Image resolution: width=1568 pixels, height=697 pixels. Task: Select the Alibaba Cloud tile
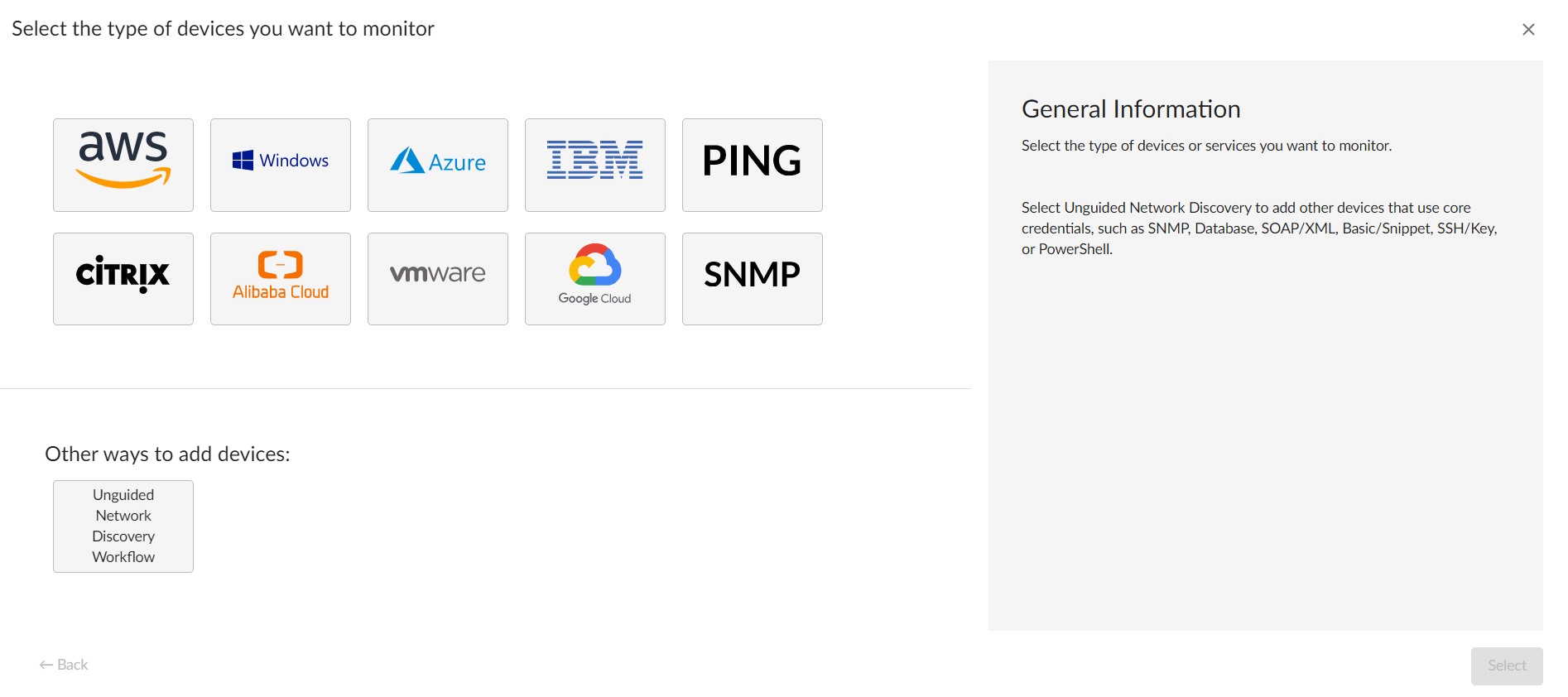click(x=281, y=279)
